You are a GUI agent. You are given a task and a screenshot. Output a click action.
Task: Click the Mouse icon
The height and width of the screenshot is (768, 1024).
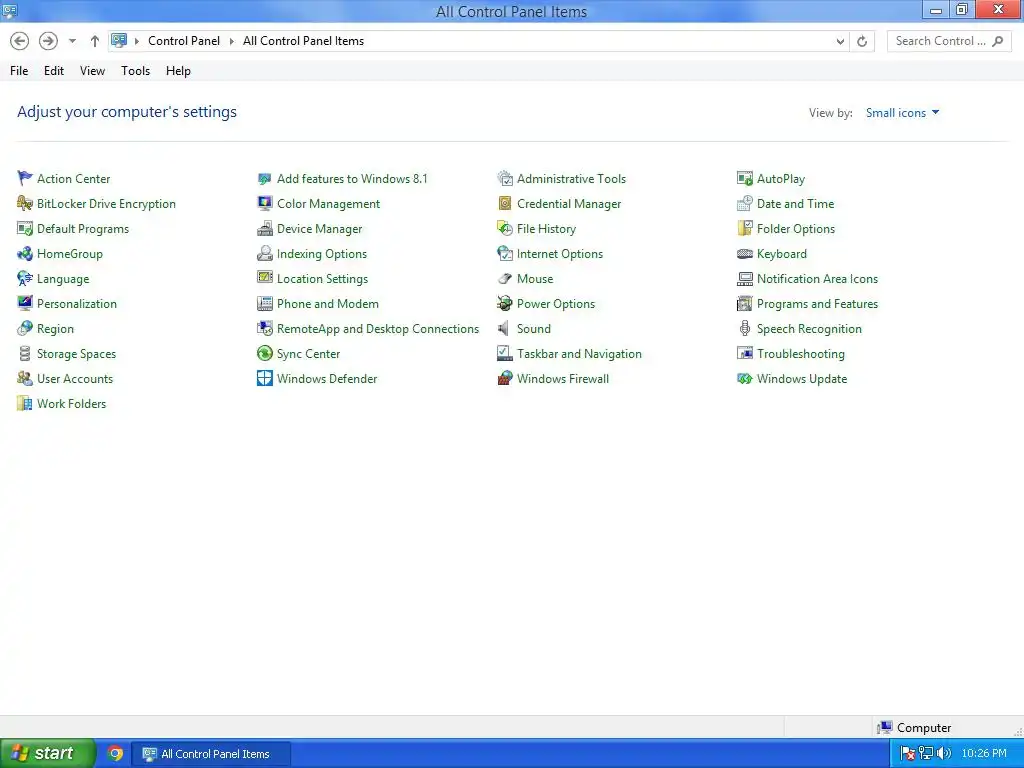(505, 278)
